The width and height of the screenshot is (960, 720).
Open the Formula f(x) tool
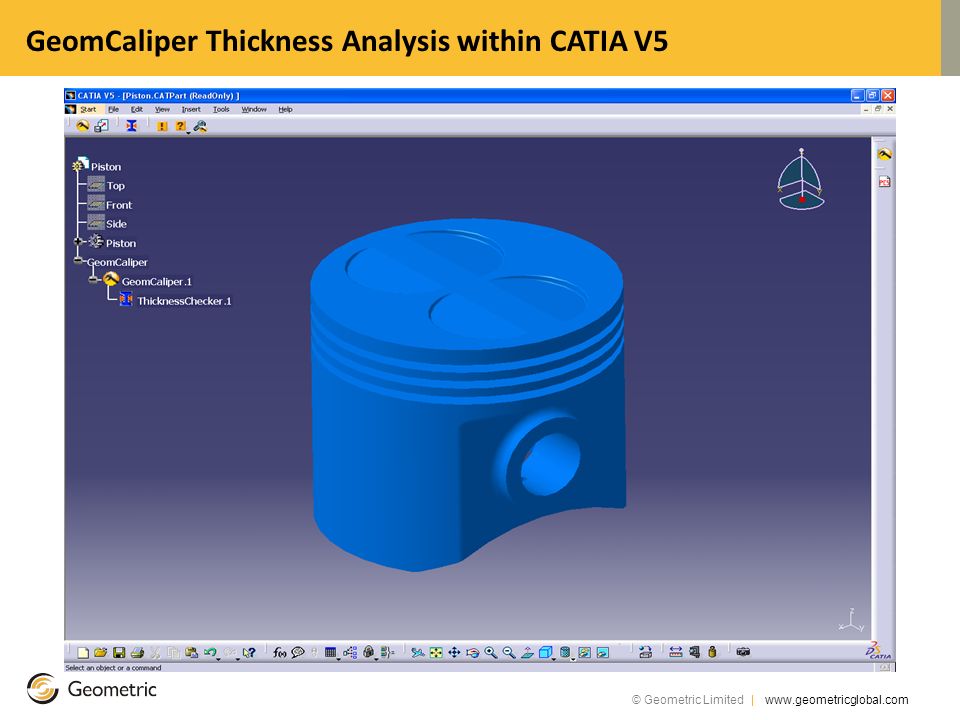click(x=279, y=653)
